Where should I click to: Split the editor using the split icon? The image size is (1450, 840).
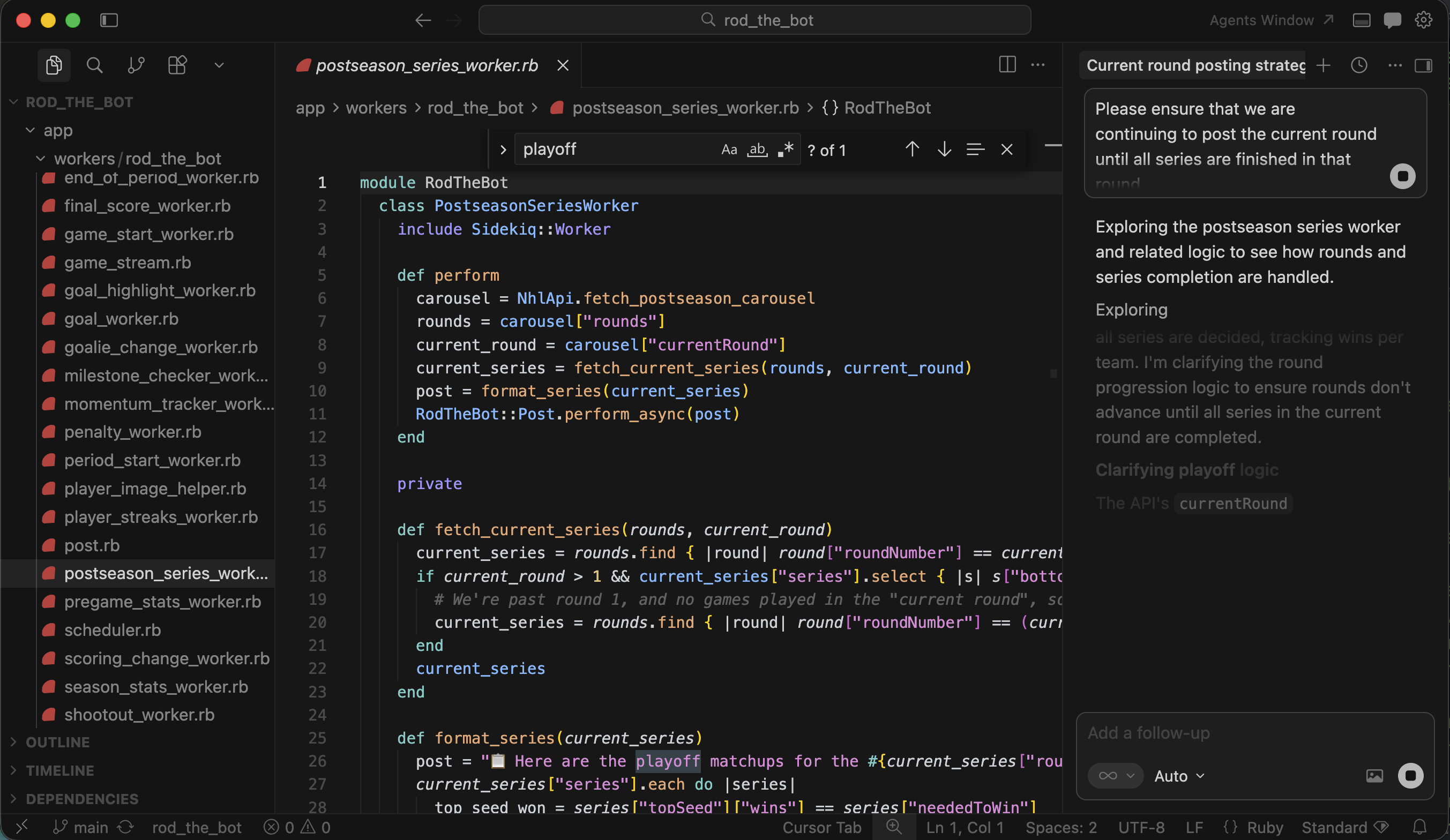[x=1007, y=65]
